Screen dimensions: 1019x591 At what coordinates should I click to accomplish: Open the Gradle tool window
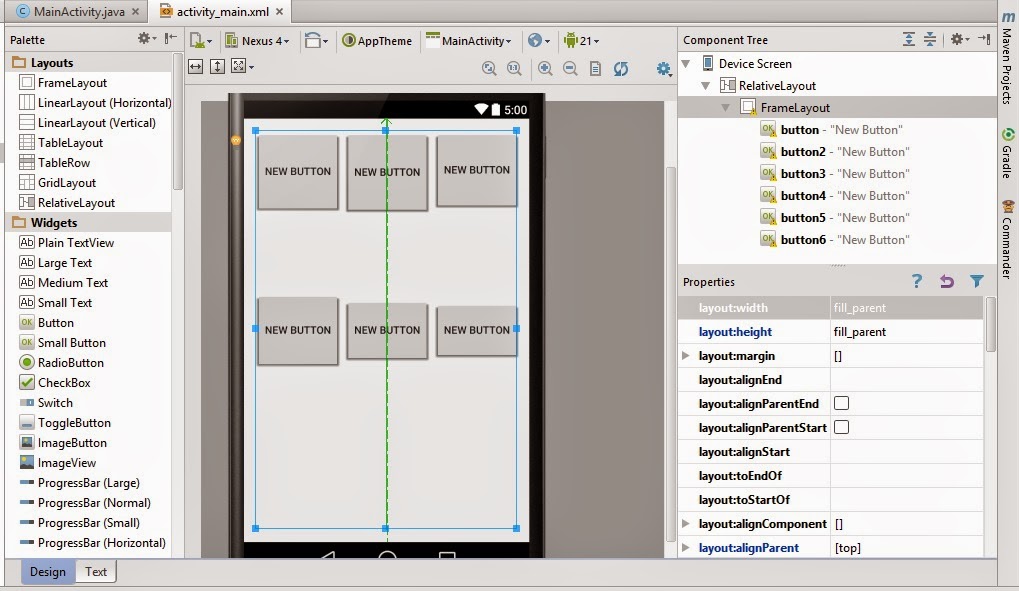point(1009,160)
